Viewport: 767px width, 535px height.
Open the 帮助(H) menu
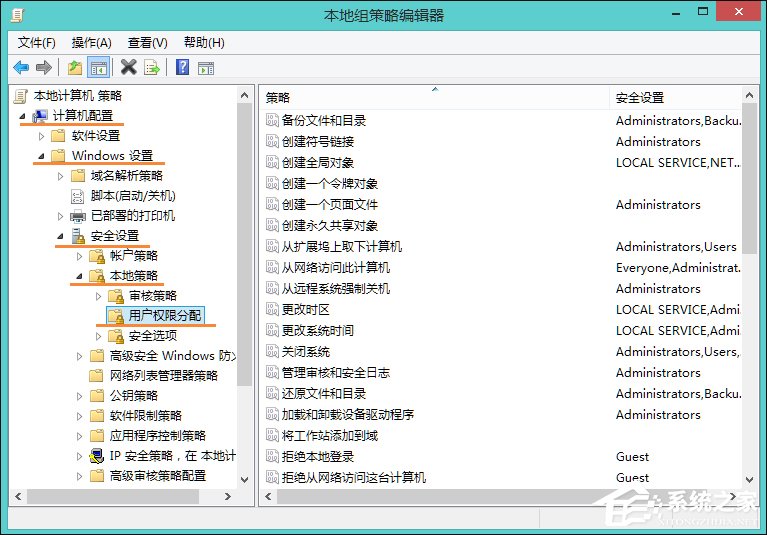click(x=204, y=43)
